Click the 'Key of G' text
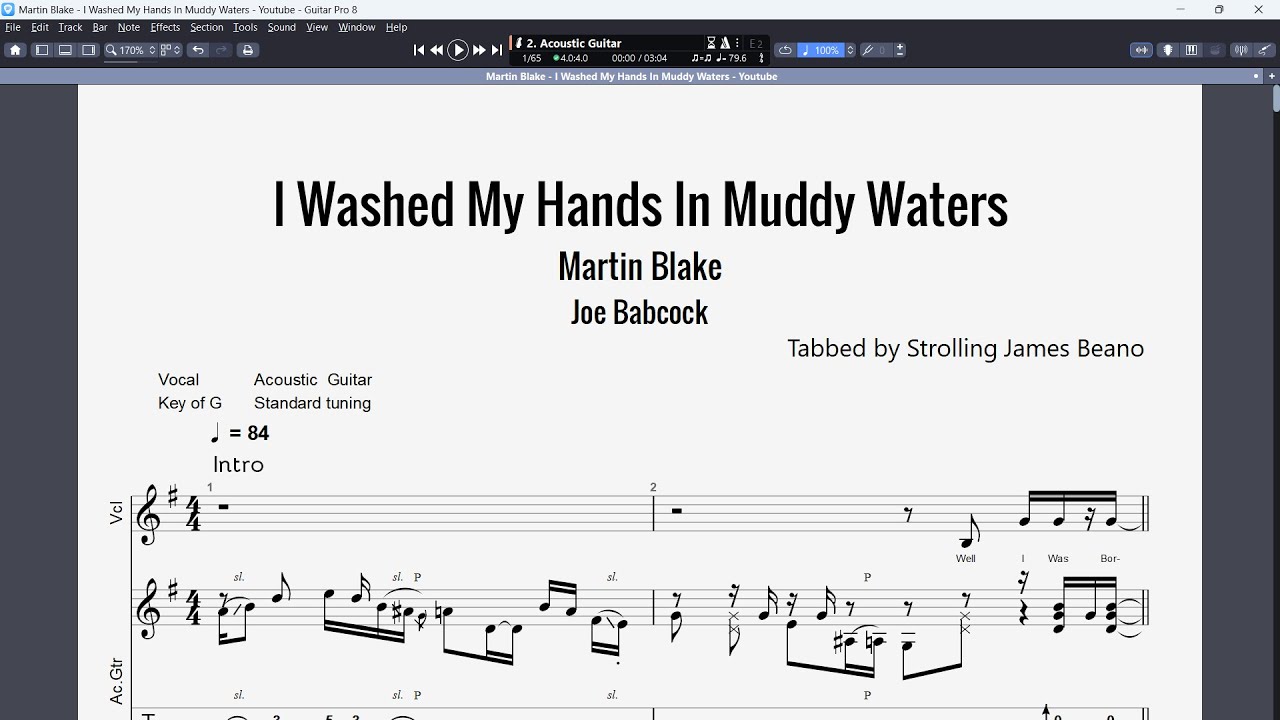The image size is (1280, 720). [190, 403]
